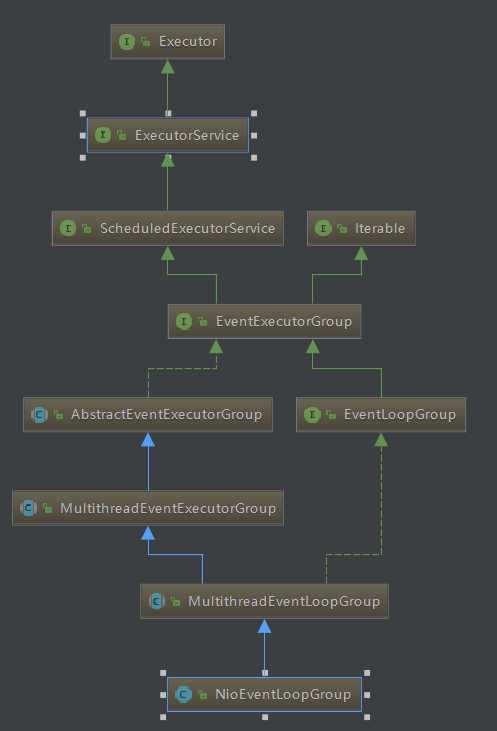This screenshot has height=731, width=497.
Task: Select the NioEventLoopGroup class node
Action: 264,694
